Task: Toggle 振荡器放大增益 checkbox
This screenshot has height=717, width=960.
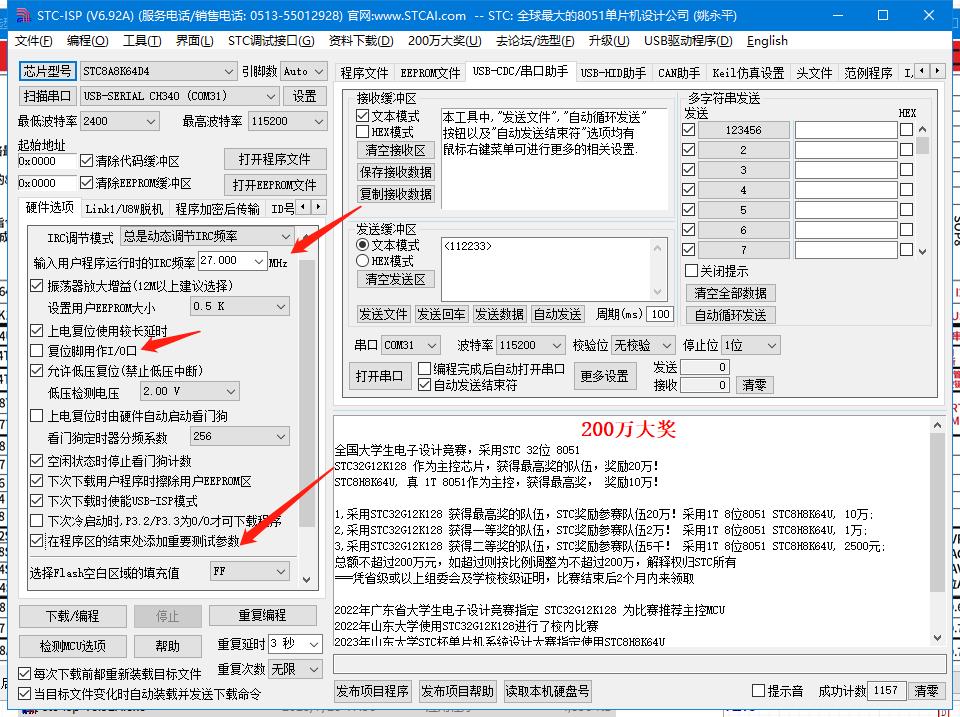Action: 37,286
